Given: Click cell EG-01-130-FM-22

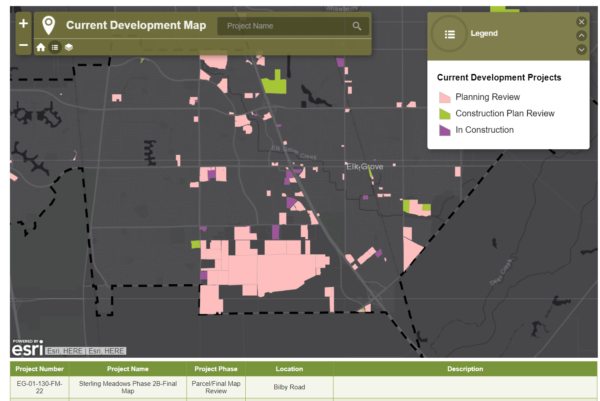Looking at the screenshot, I should point(39,387).
